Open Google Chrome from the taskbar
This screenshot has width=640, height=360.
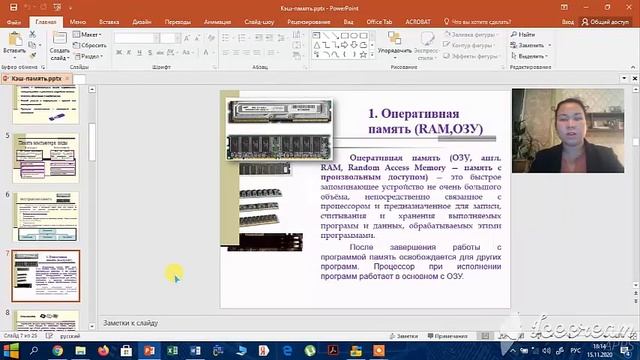(58, 351)
